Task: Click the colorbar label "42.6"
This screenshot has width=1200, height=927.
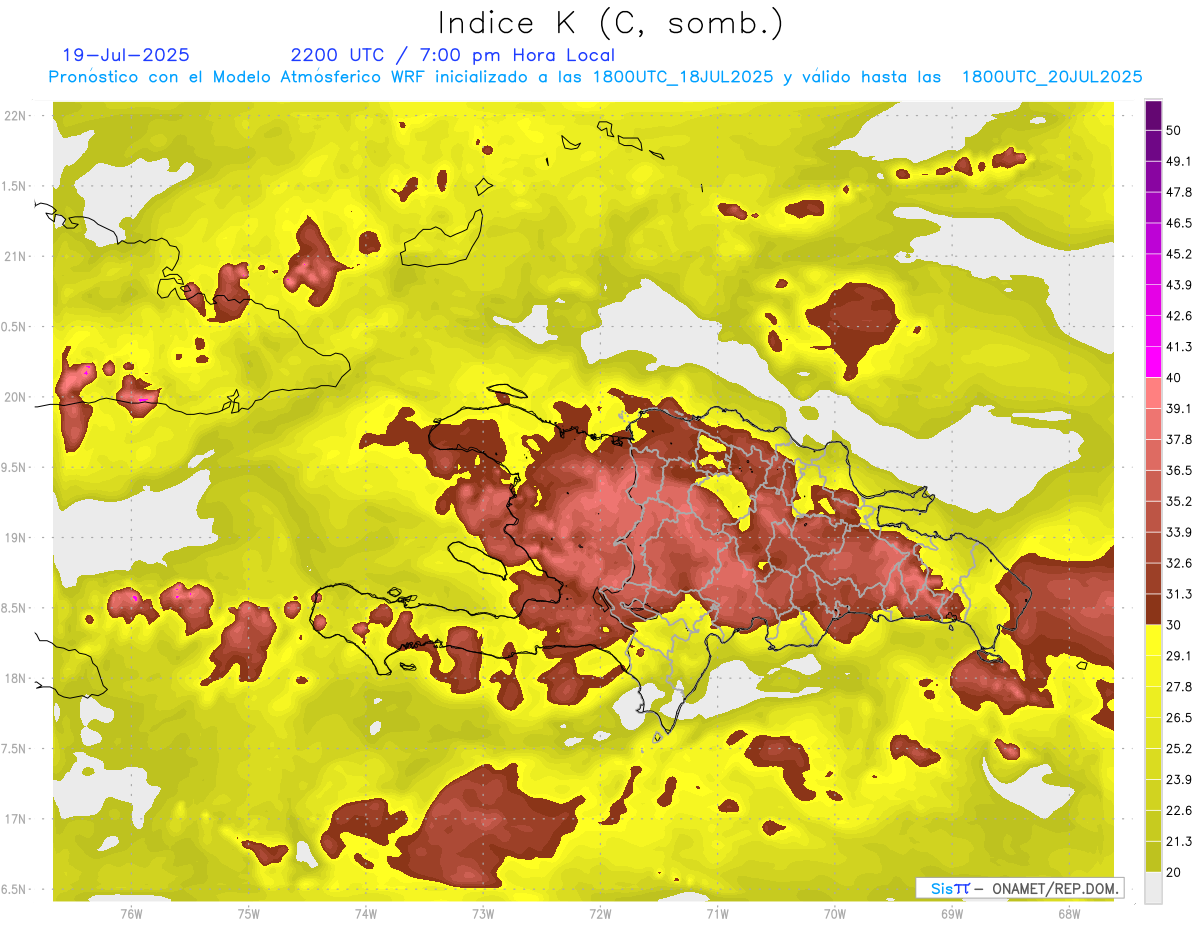Action: click(1178, 316)
